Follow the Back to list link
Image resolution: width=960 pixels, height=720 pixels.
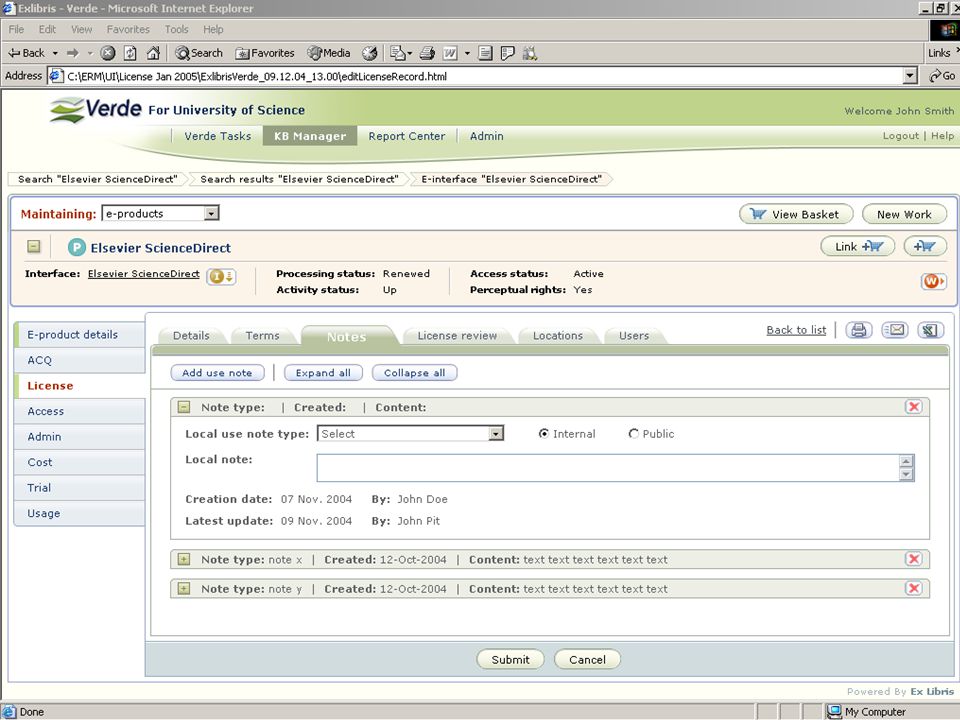(x=796, y=330)
